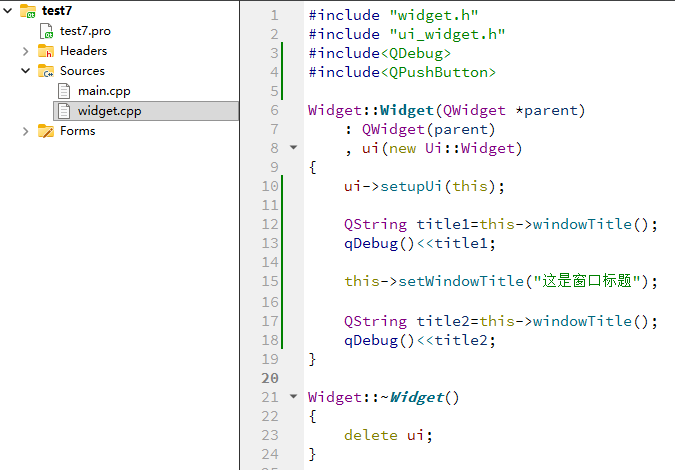Select widget.cpp in the project tree
This screenshot has width=675, height=470.
[x=109, y=111]
